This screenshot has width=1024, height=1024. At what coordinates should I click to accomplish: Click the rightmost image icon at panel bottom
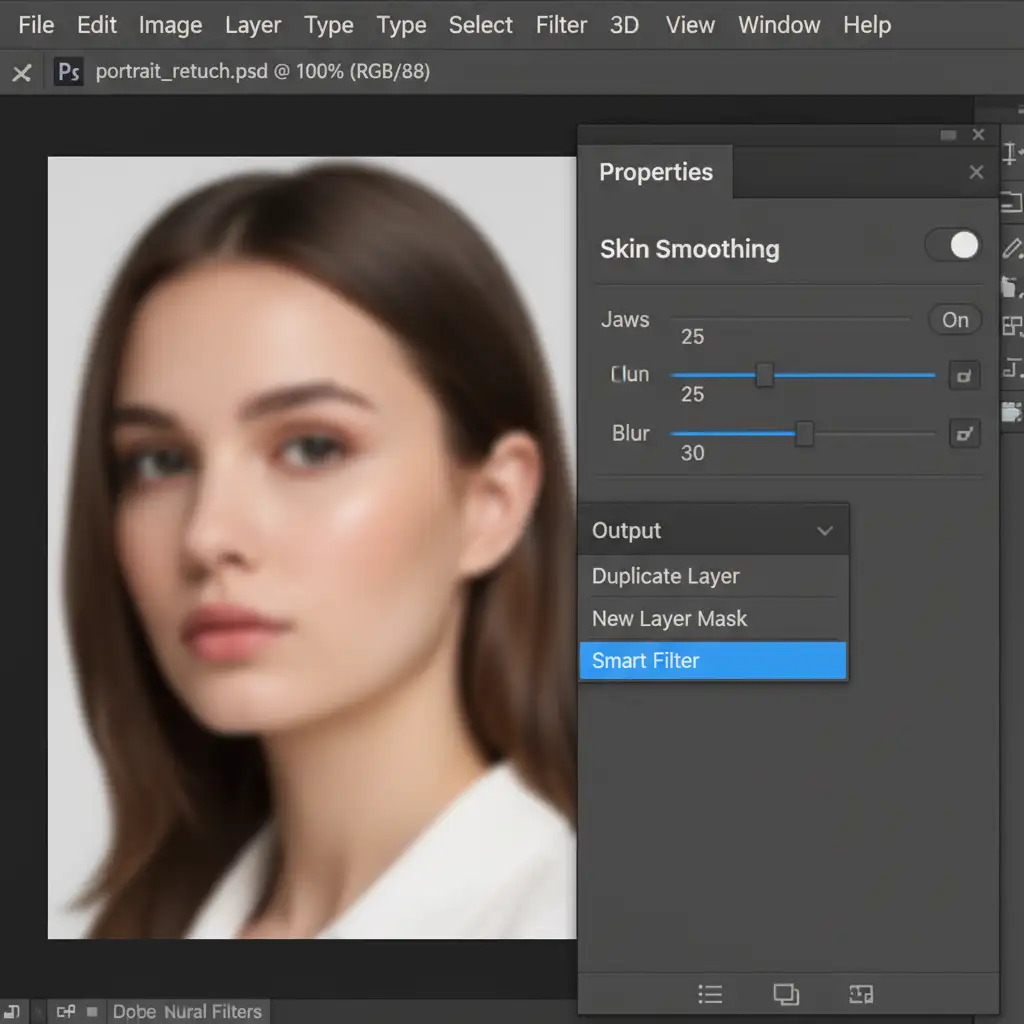860,993
